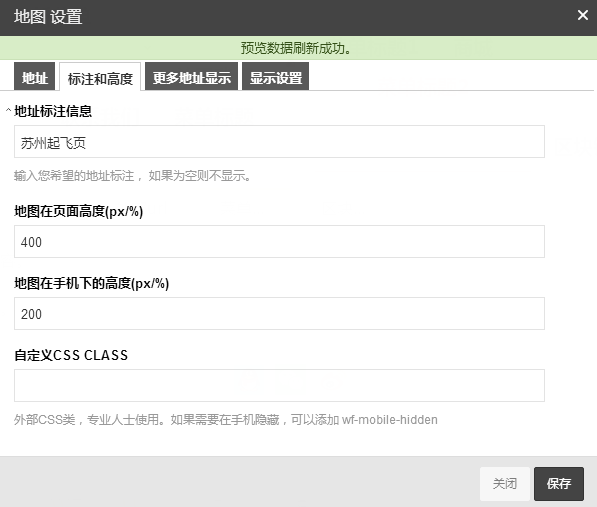Click the 输入您希望的地址标注 help text

(x=132, y=176)
